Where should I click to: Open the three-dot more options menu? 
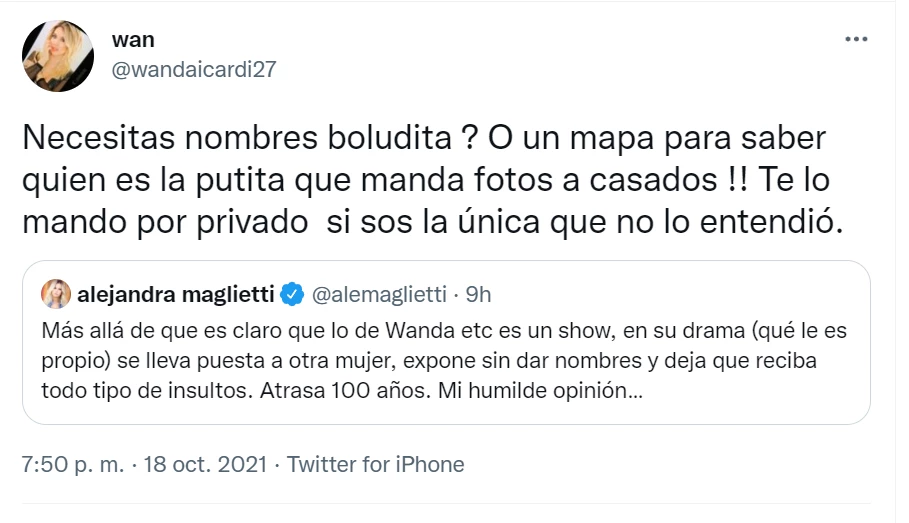[x=856, y=39]
